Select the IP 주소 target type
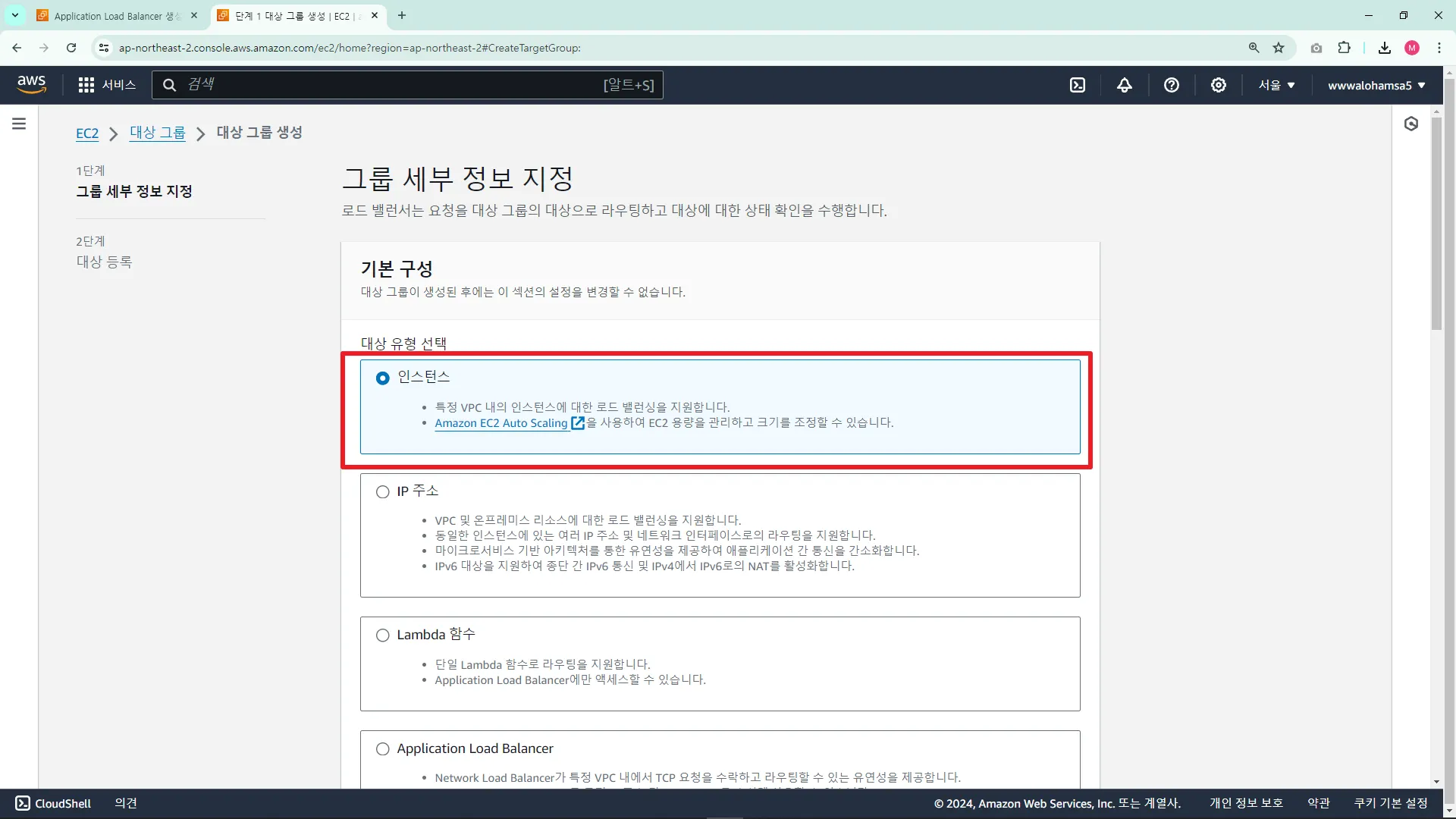The width and height of the screenshot is (1456, 819). 383,492
